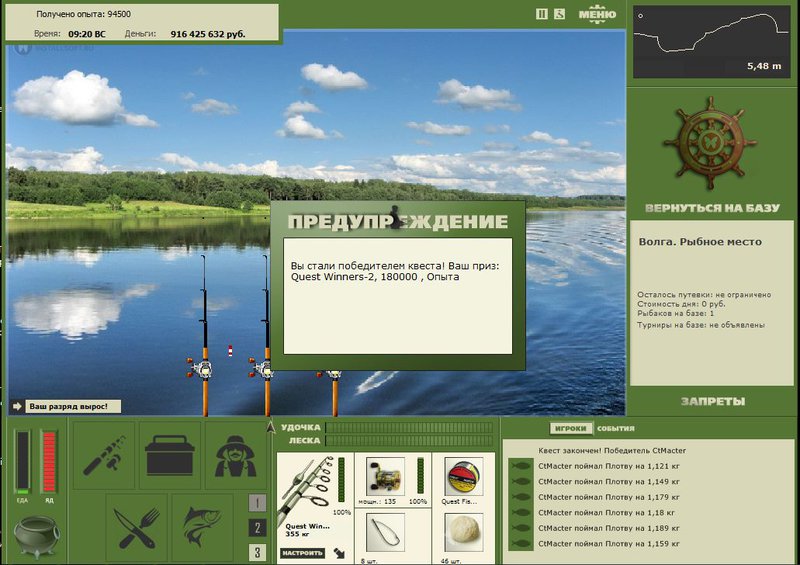Click the quest winner message text

pos(394,272)
